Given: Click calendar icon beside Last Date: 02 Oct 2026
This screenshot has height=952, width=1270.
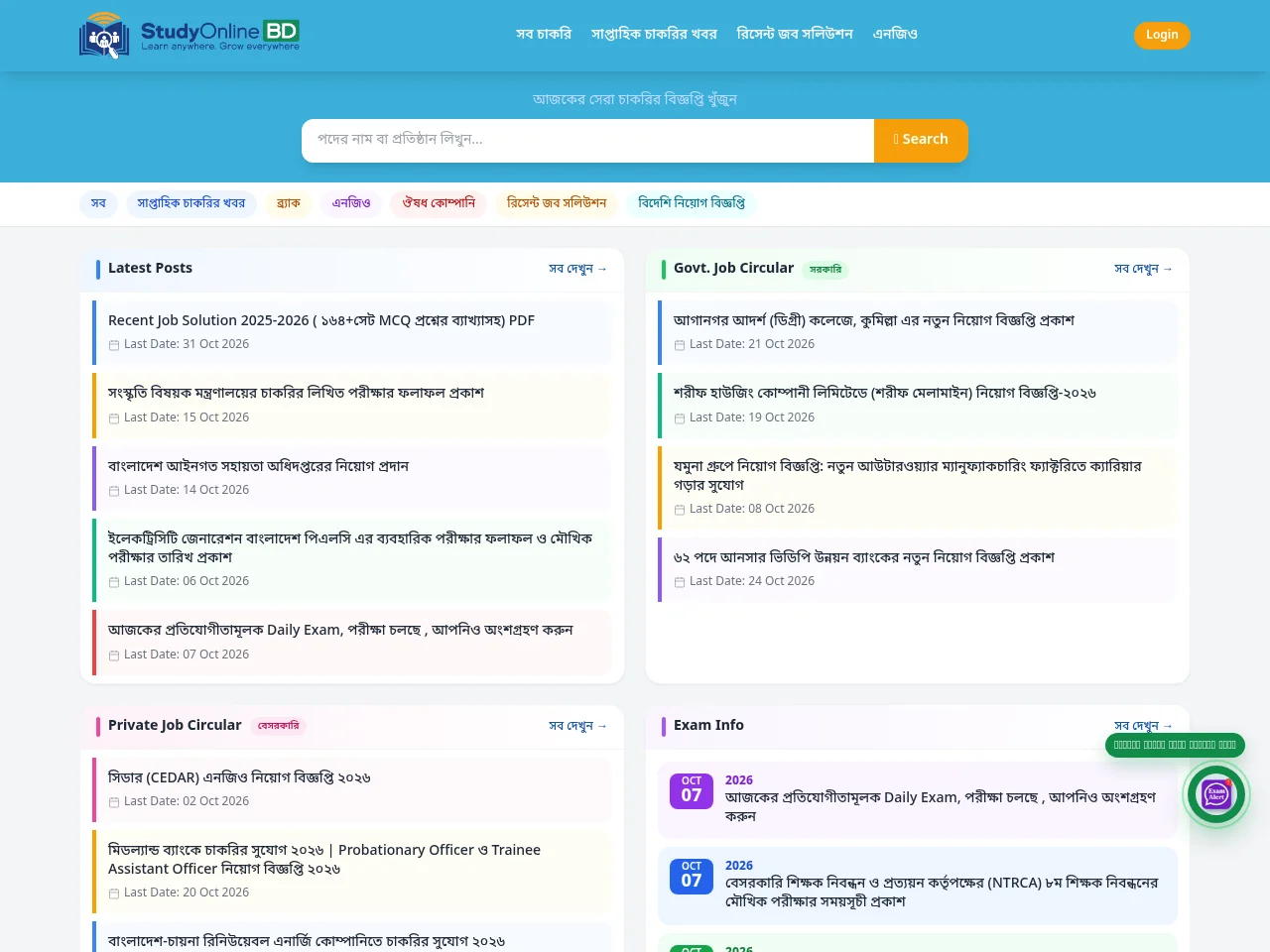Looking at the screenshot, I should (x=114, y=802).
